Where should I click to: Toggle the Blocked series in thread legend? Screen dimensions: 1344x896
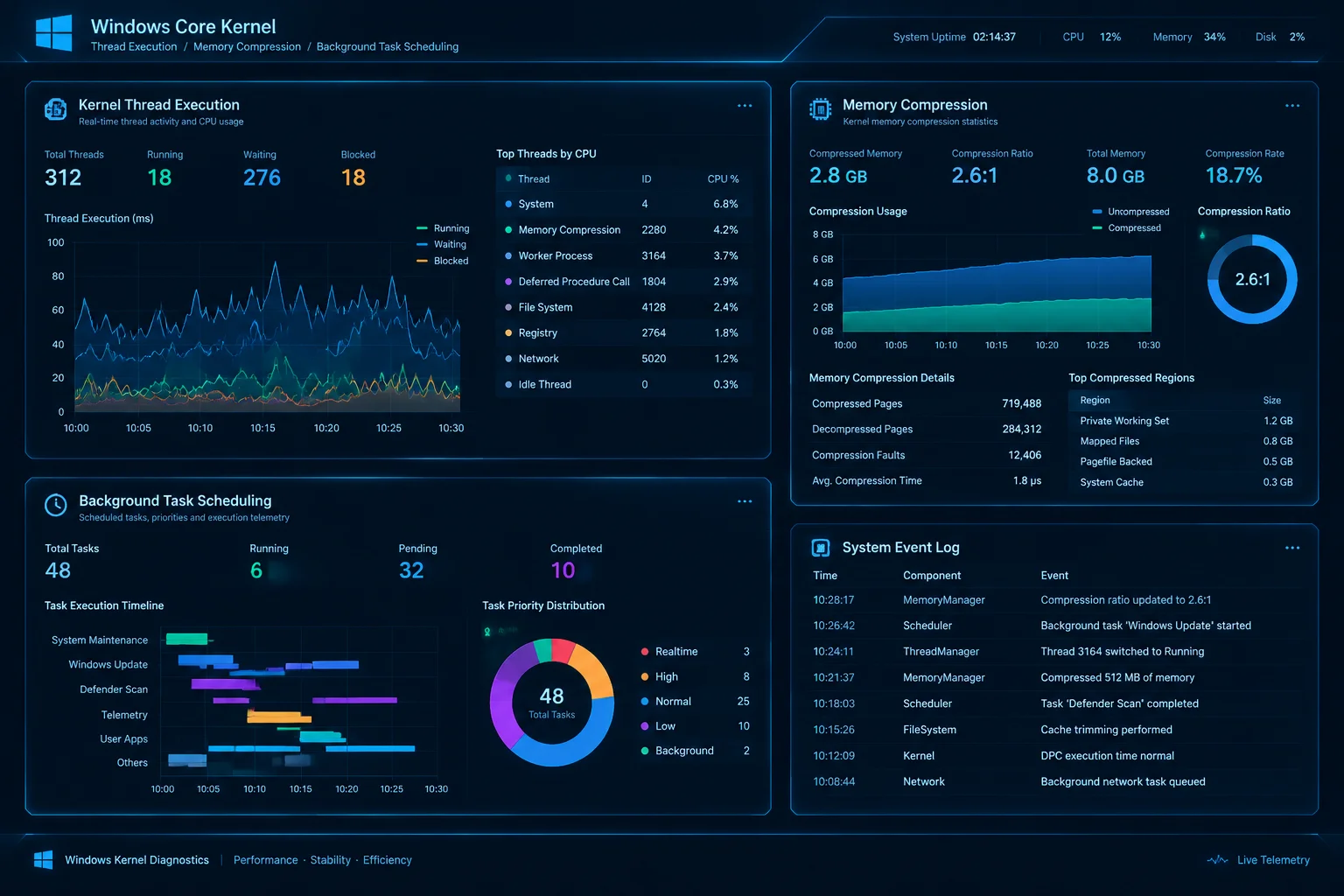click(443, 261)
